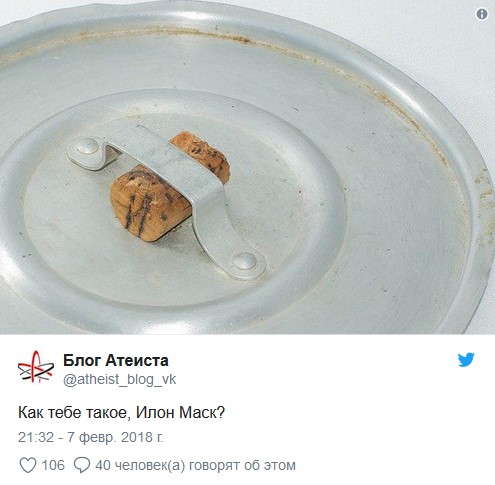Image resolution: width=495 pixels, height=485 pixels.
Task: Like the tweet with the heart icon
Action: tap(28, 465)
